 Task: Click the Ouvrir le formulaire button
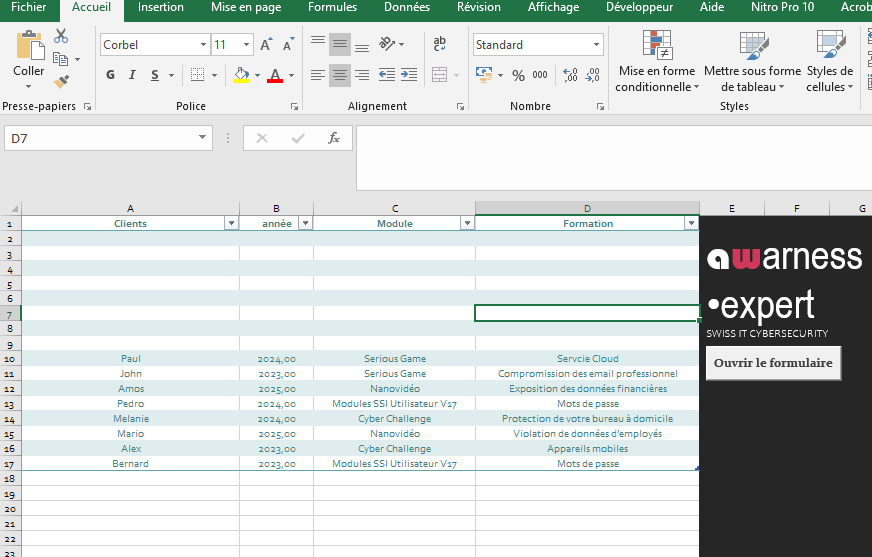(x=773, y=363)
